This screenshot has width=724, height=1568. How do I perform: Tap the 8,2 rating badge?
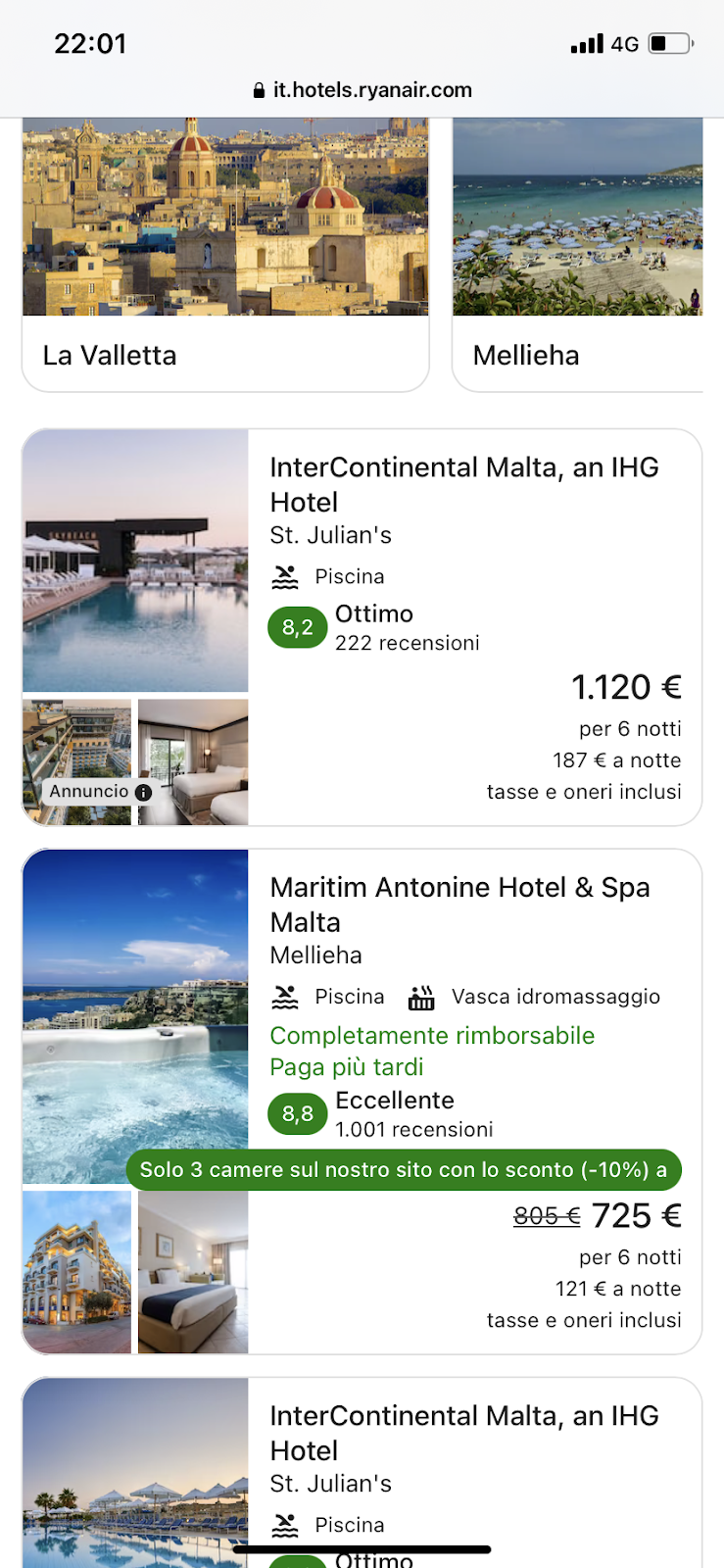(x=297, y=628)
